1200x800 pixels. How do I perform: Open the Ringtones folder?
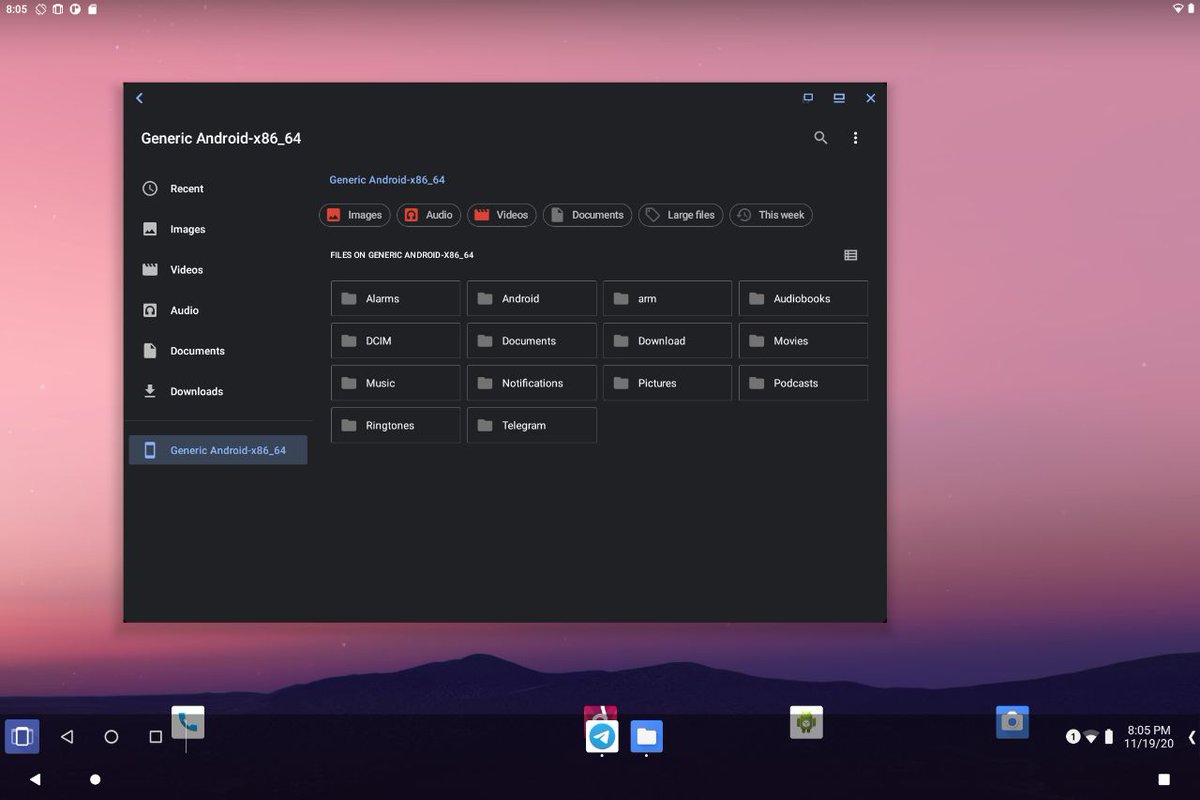(396, 425)
